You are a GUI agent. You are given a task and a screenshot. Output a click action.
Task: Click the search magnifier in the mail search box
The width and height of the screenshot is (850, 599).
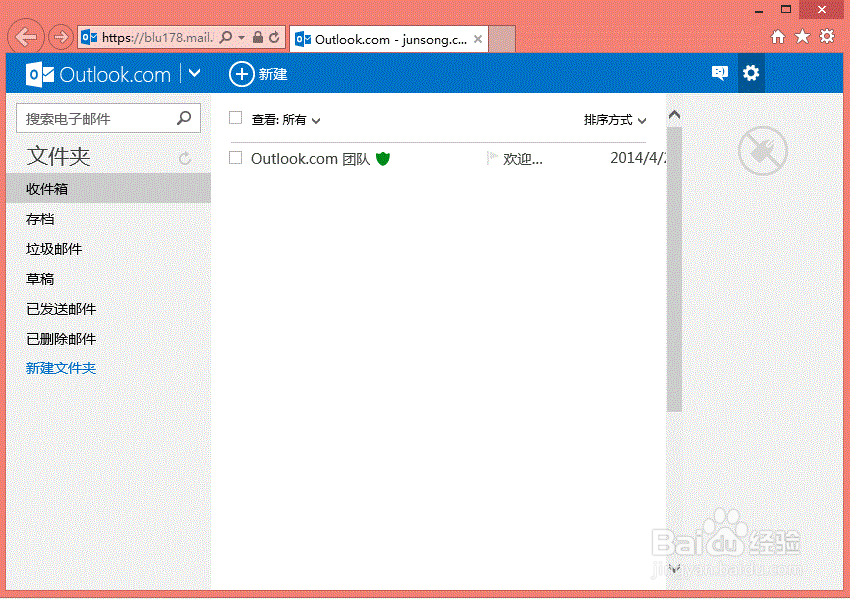[x=185, y=117]
